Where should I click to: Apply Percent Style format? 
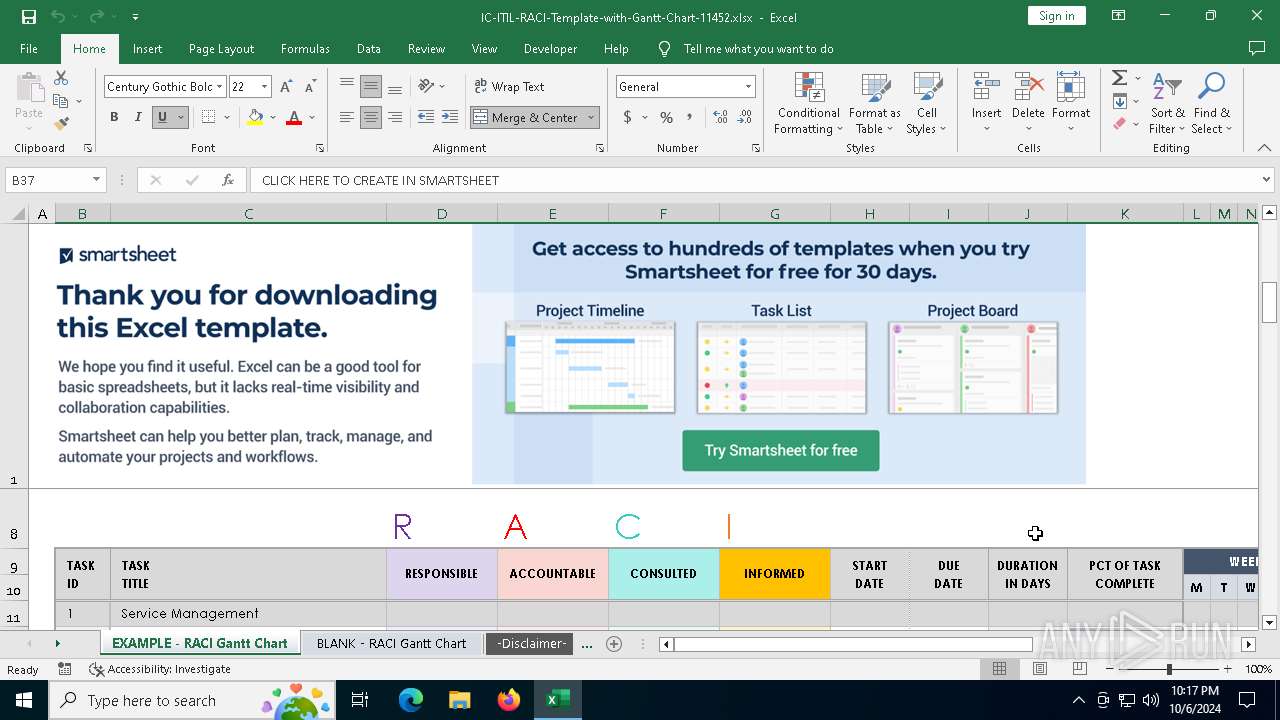pyautogui.click(x=666, y=117)
